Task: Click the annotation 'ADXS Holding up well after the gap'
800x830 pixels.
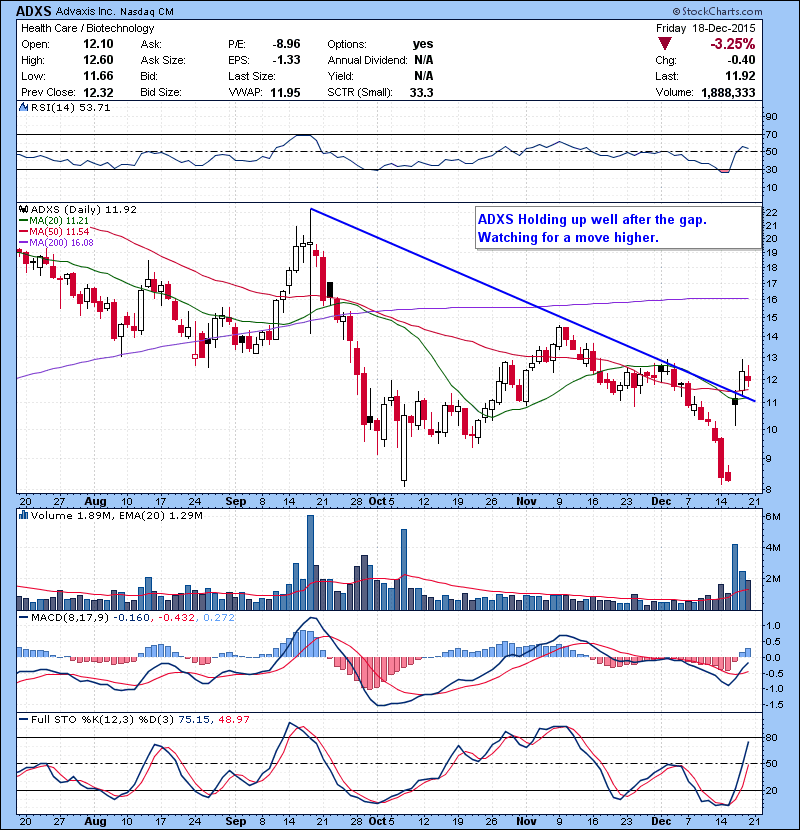Action: pos(592,219)
